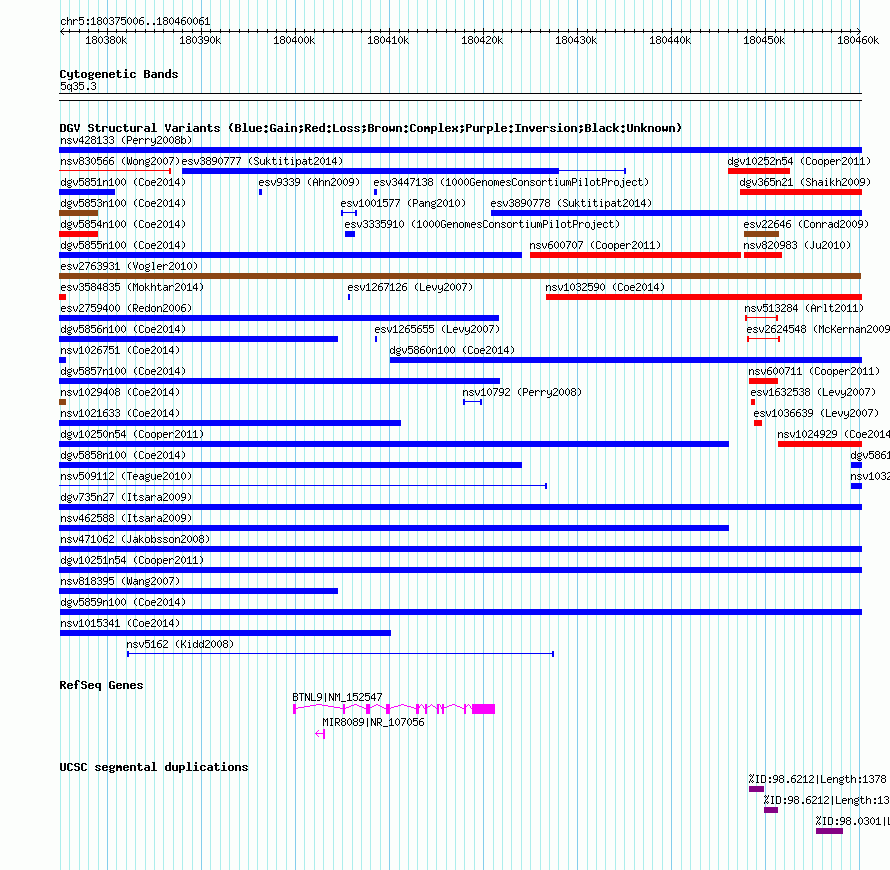
Task: Select the 5q35.3 band label
Action: 78,86
